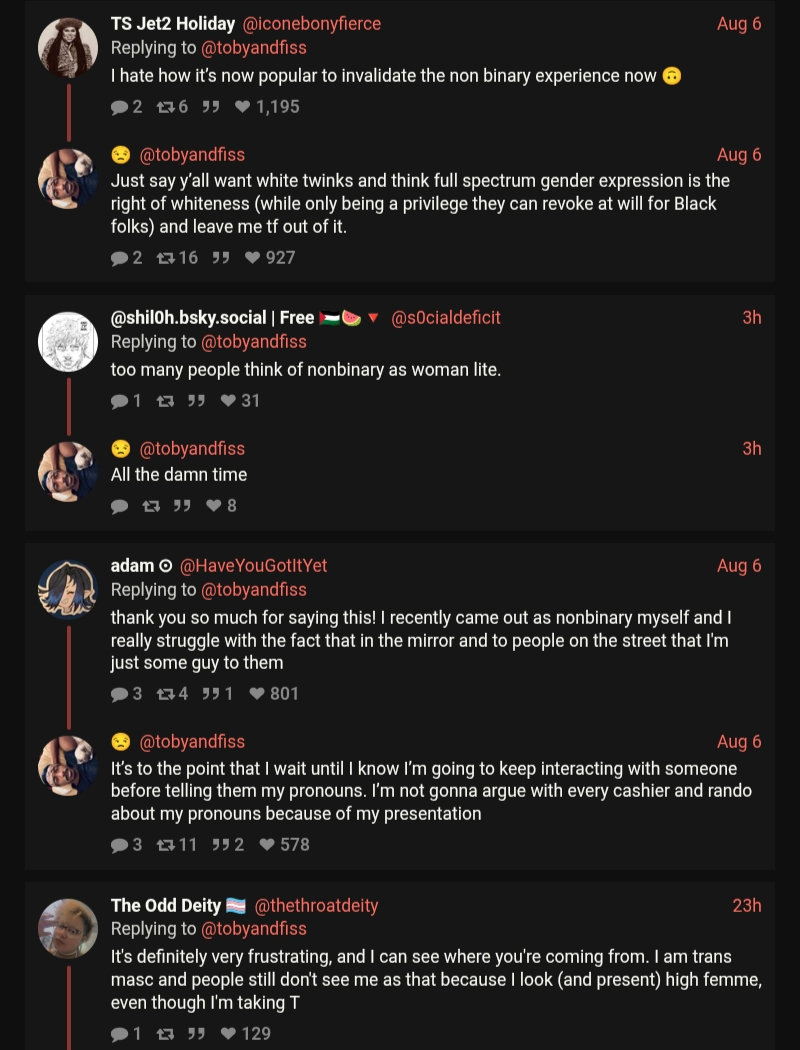The height and width of the screenshot is (1050, 800).
Task: Open @s0cialdeficit profile handle
Action: (x=446, y=317)
